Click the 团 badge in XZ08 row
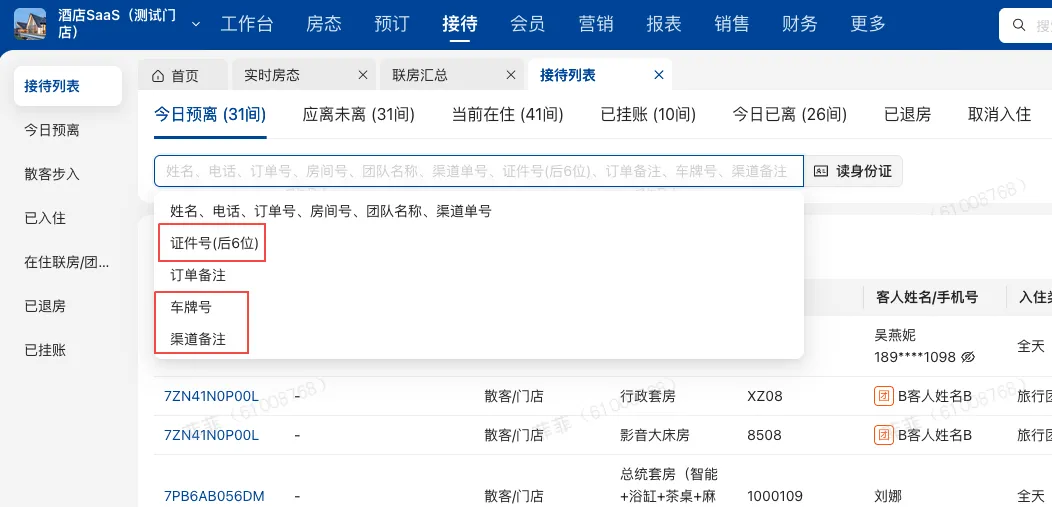This screenshot has height=507, width=1052. tap(884, 396)
